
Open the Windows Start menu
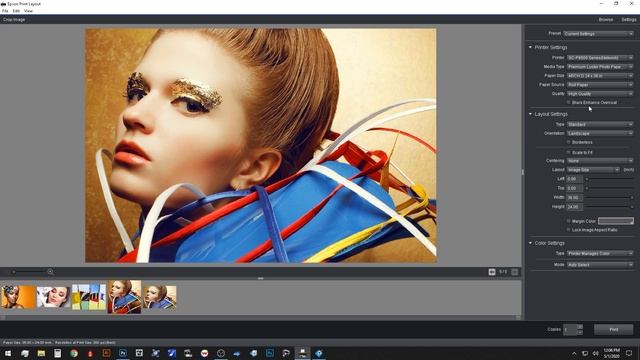point(8,353)
